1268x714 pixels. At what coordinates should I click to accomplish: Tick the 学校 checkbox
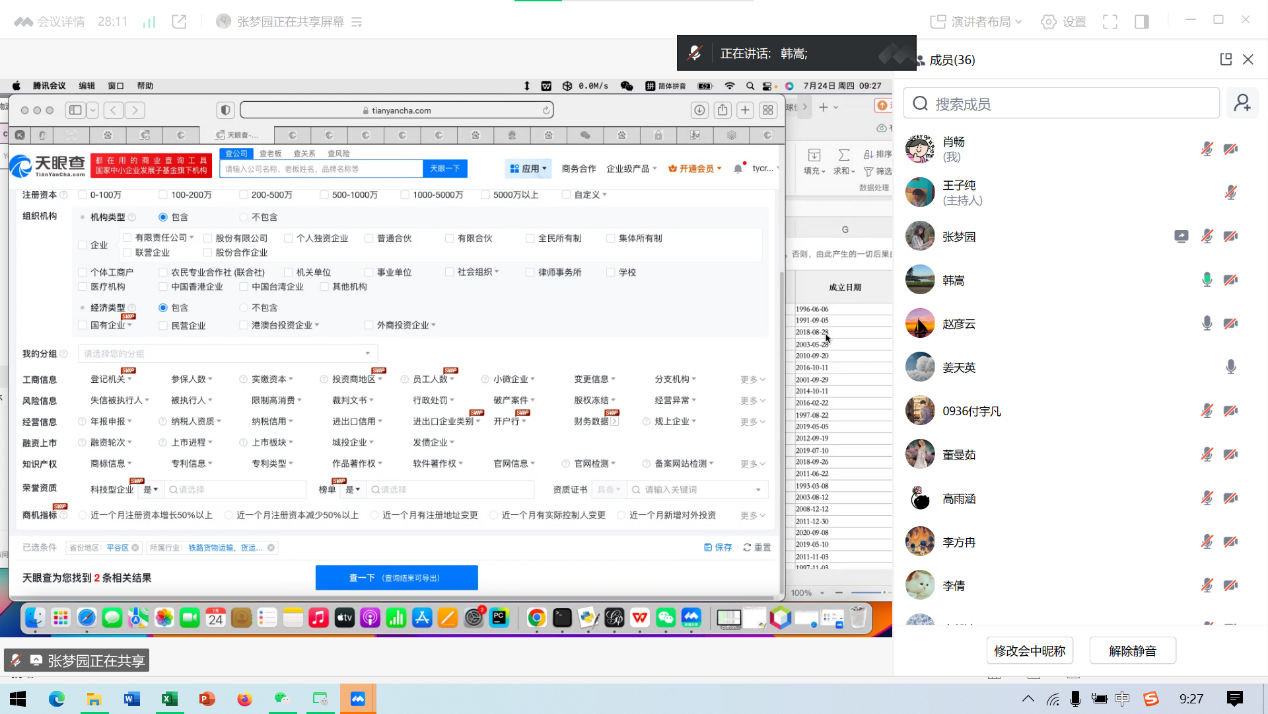pos(610,272)
